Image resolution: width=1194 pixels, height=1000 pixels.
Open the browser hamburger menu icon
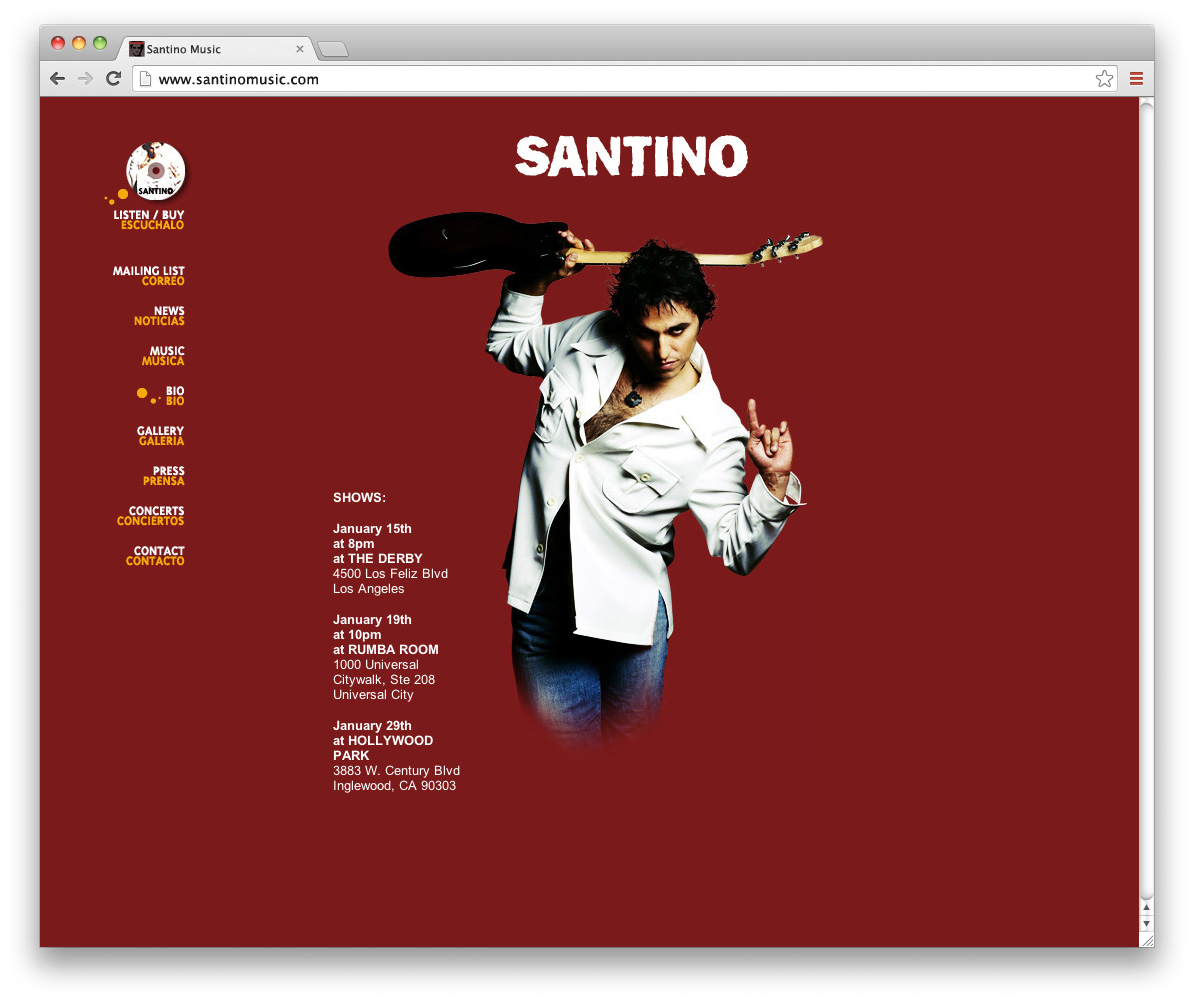coord(1136,78)
